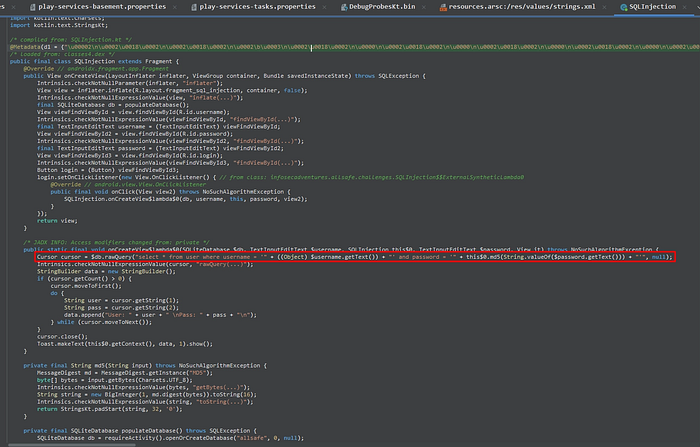Screen dimensions: 700x447
Task: Click the 'private final SQLiteDatabase populateDatabase()' signature
Action: pyautogui.click(x=140, y=431)
